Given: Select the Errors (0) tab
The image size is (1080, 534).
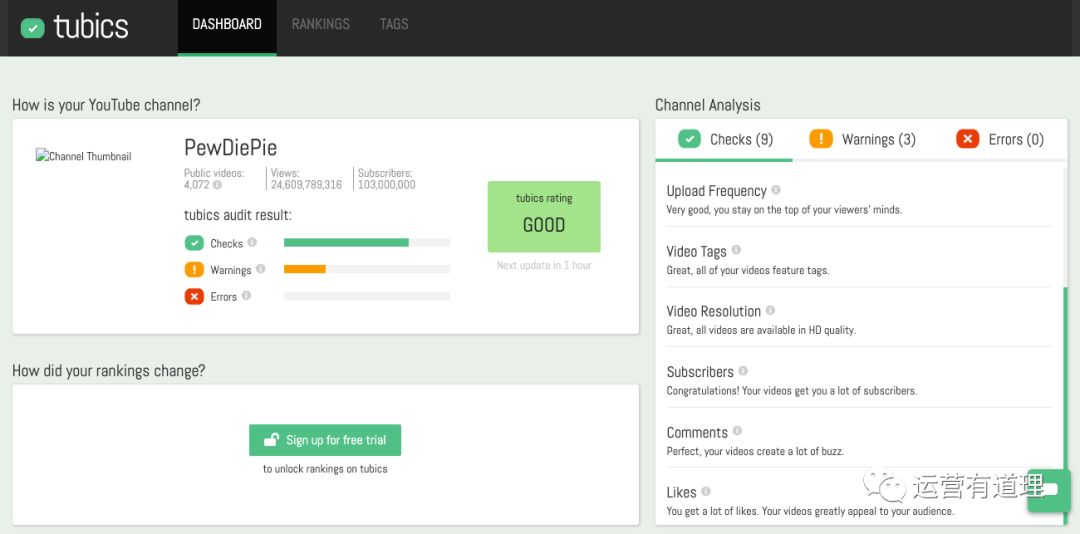Looking at the screenshot, I should coord(999,140).
